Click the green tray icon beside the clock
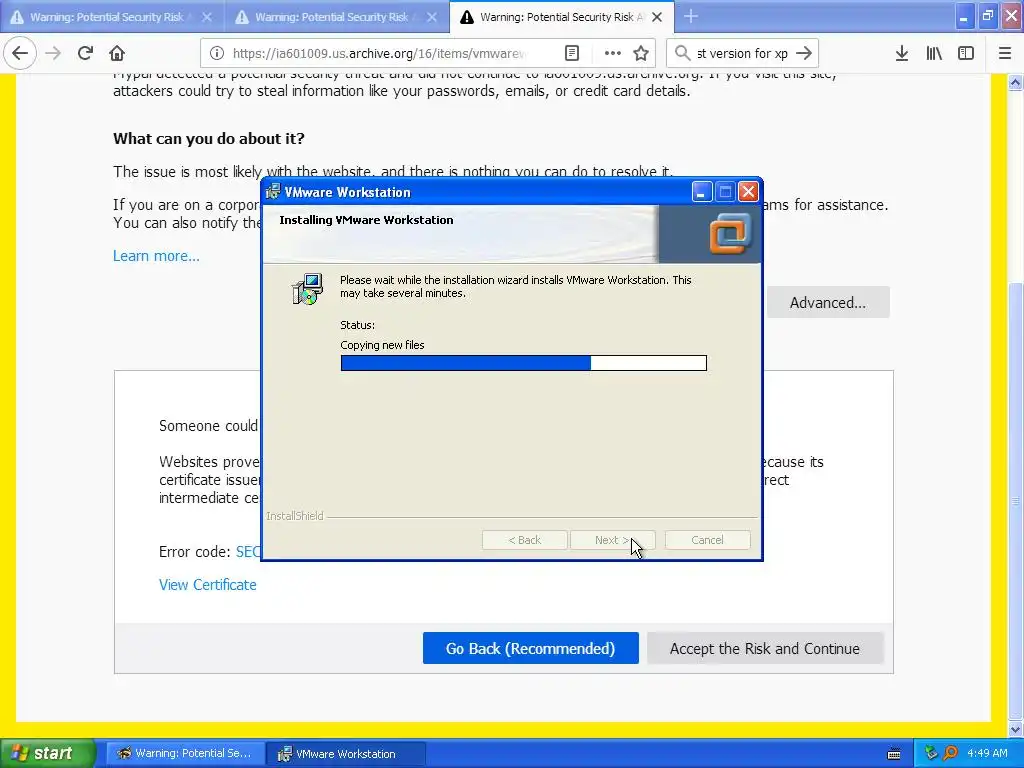This screenshot has width=1024, height=768. coord(931,753)
